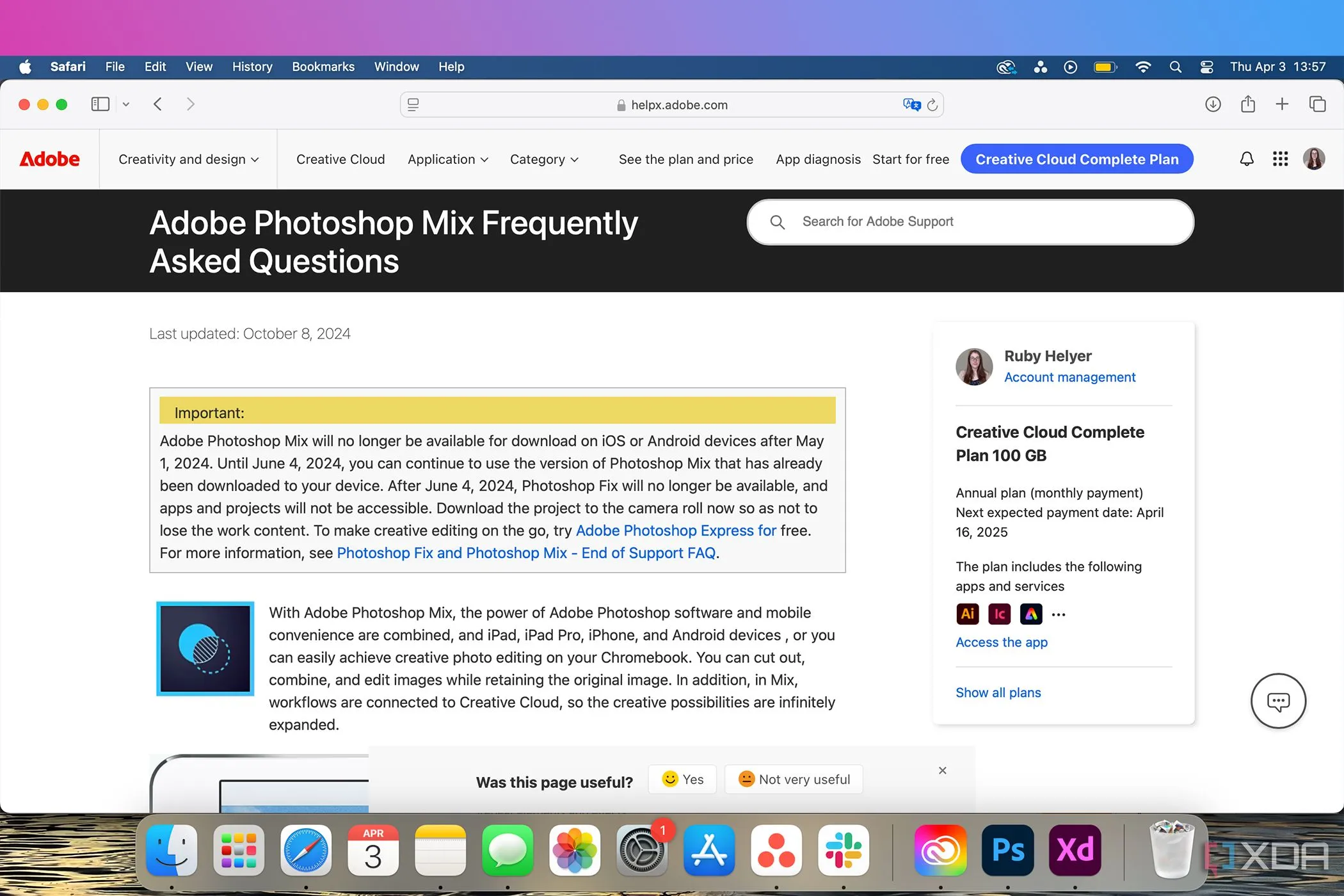Open the Share button in Safari toolbar
Viewport: 1344px width, 896px height.
tap(1247, 104)
